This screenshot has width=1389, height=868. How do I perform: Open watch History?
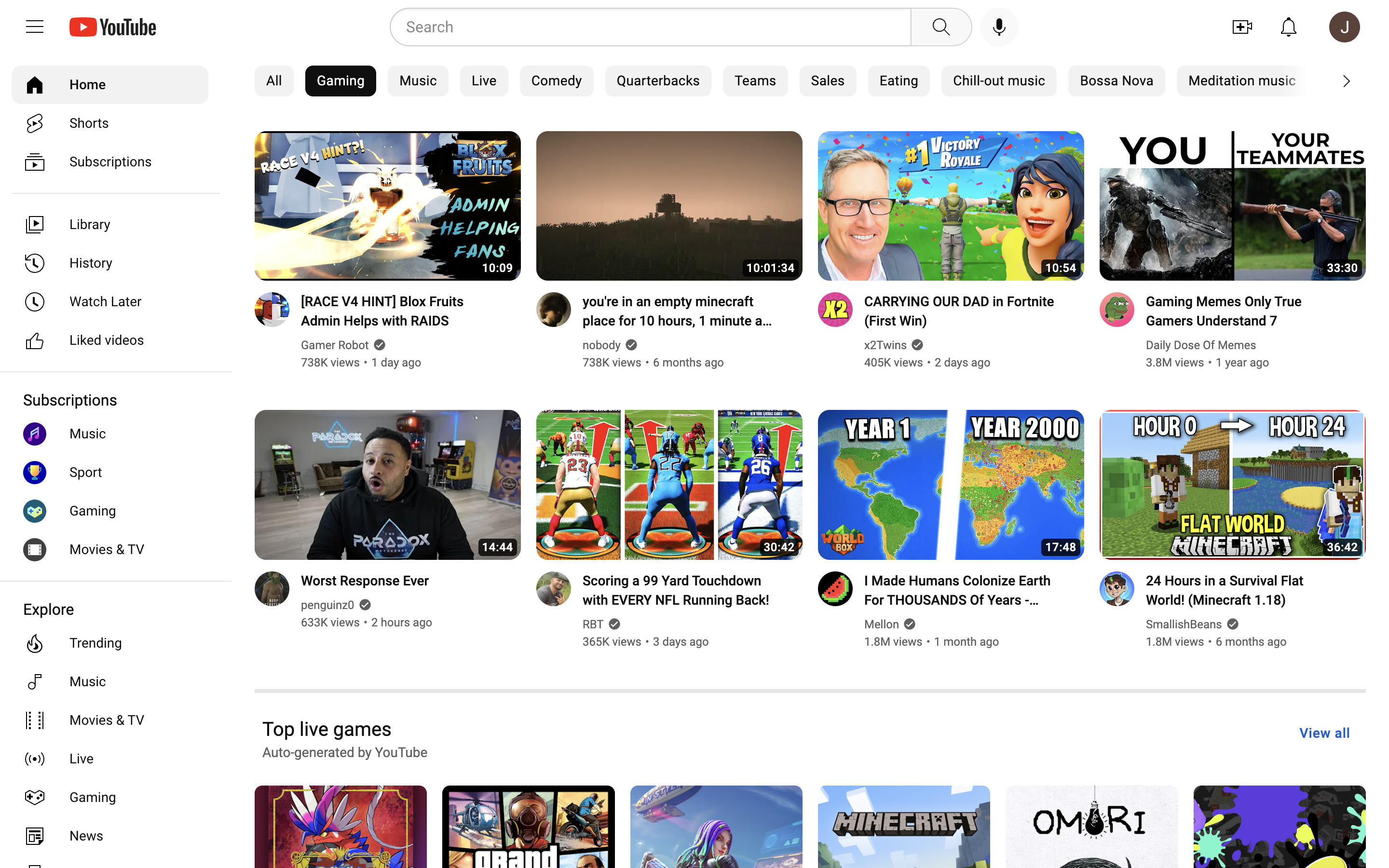(109, 263)
